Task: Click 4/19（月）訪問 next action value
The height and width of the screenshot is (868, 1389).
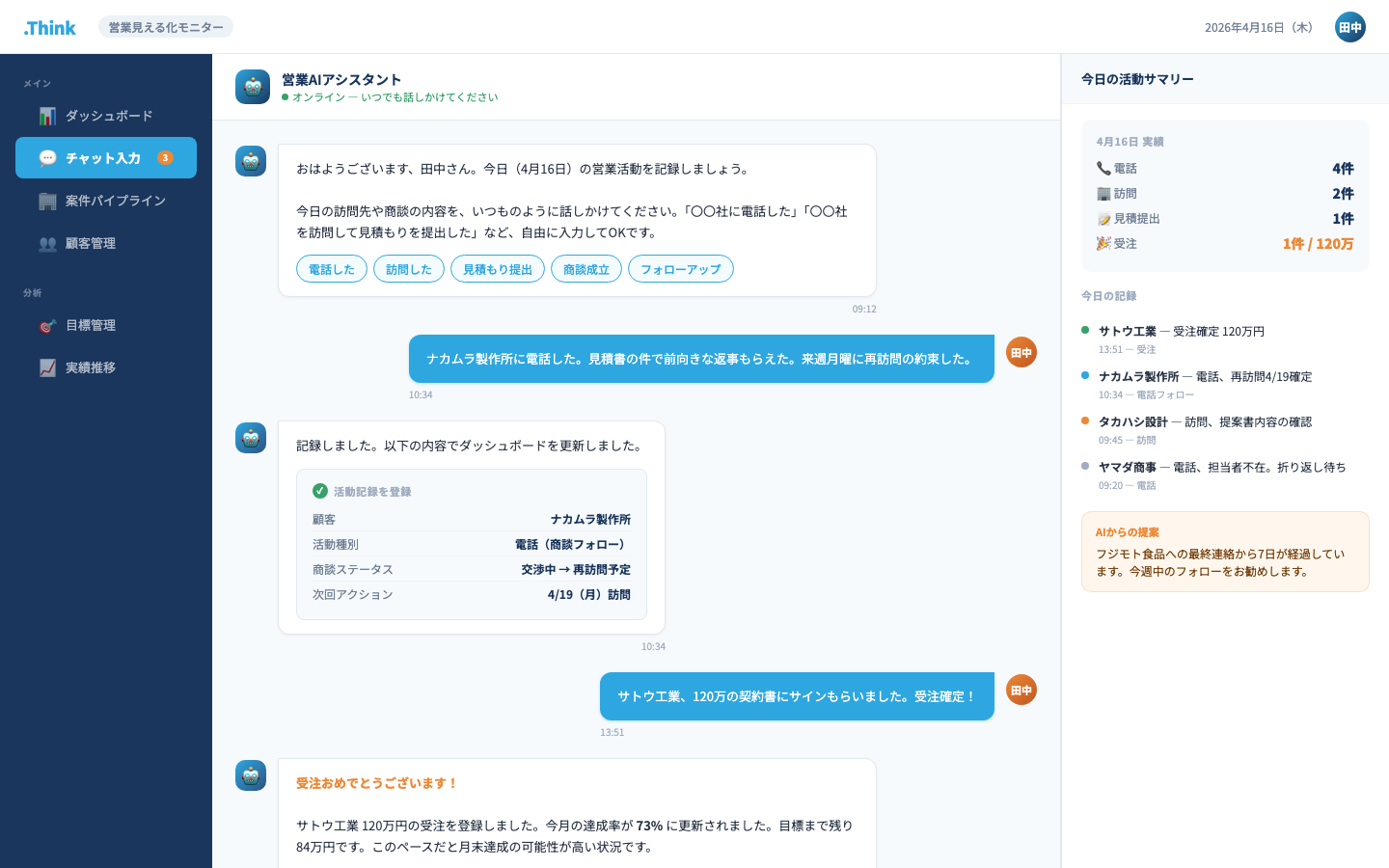Action: coord(589,594)
